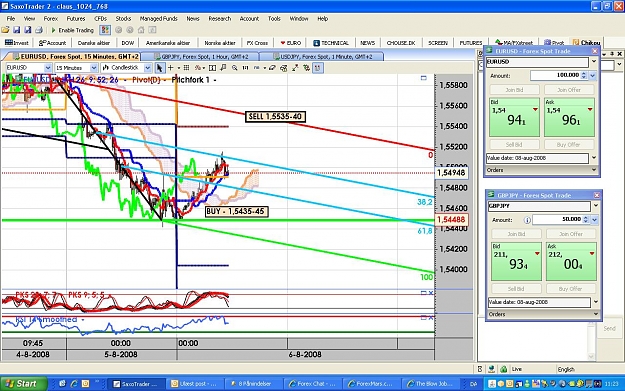Viewport: 625px width, 391px height.
Task: Open the Research menu
Action: tap(220, 18)
